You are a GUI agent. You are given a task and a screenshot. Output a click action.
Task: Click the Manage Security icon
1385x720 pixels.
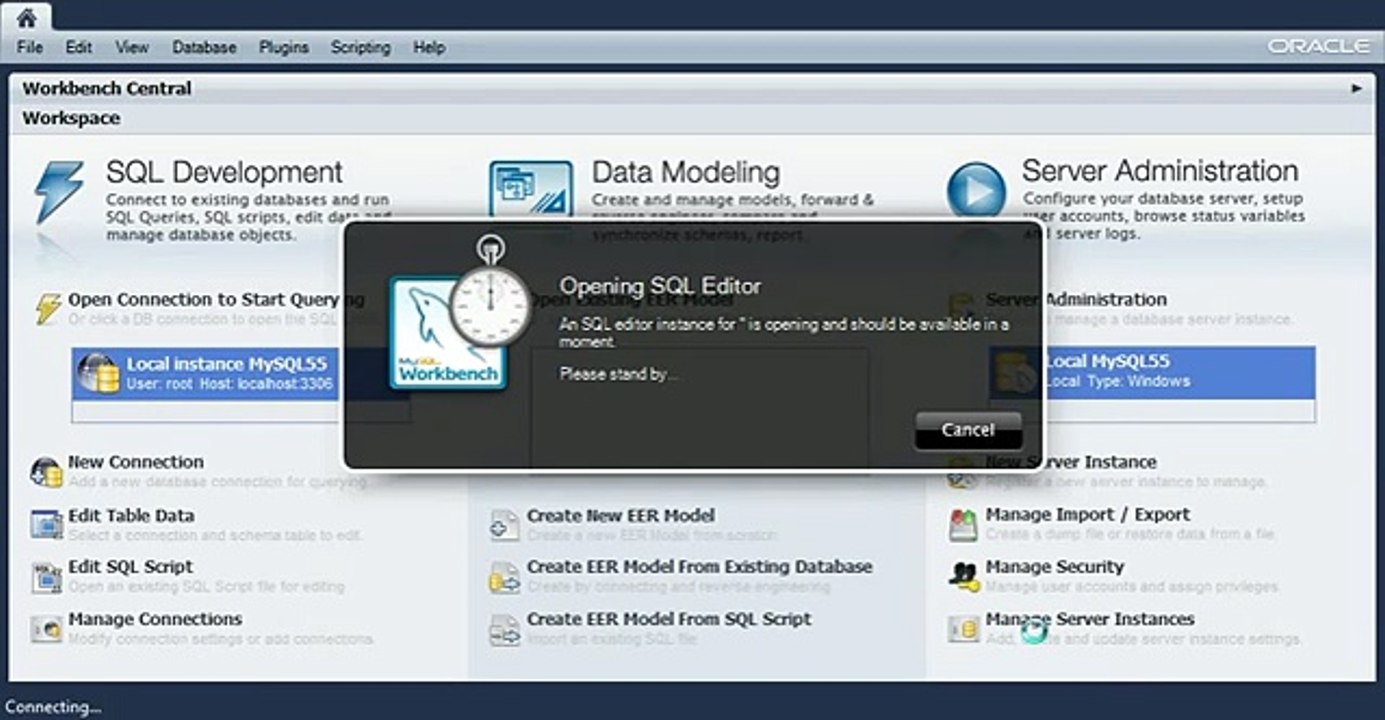[963, 576]
